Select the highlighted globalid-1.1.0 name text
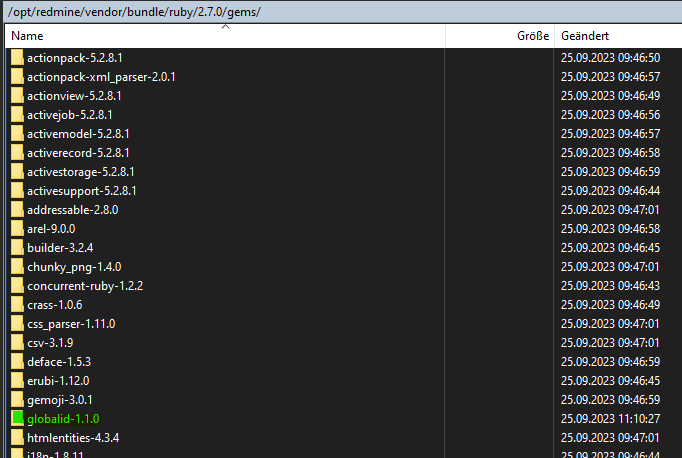 63,419
